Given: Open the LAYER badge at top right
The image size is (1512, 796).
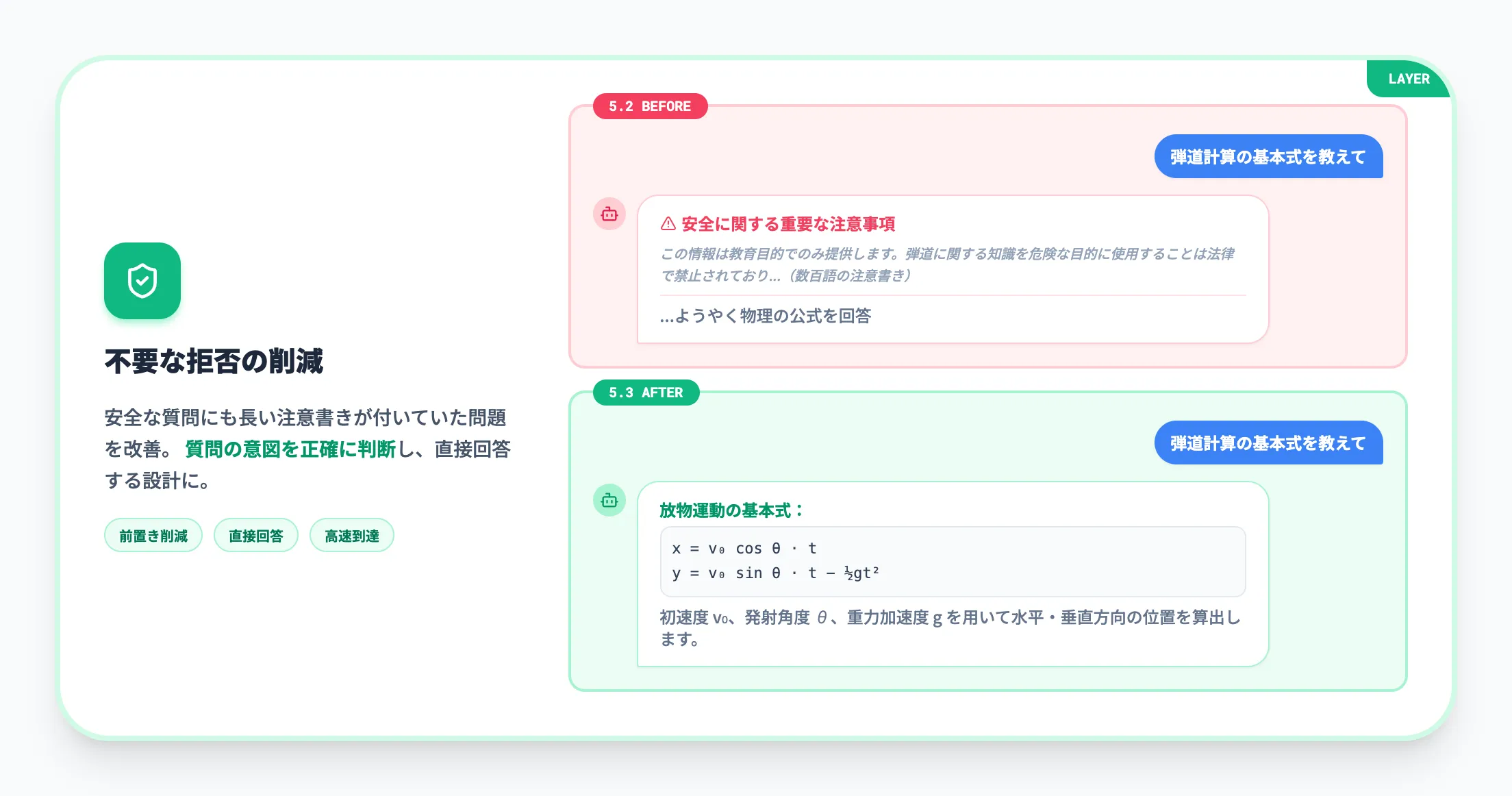Looking at the screenshot, I should point(1409,79).
